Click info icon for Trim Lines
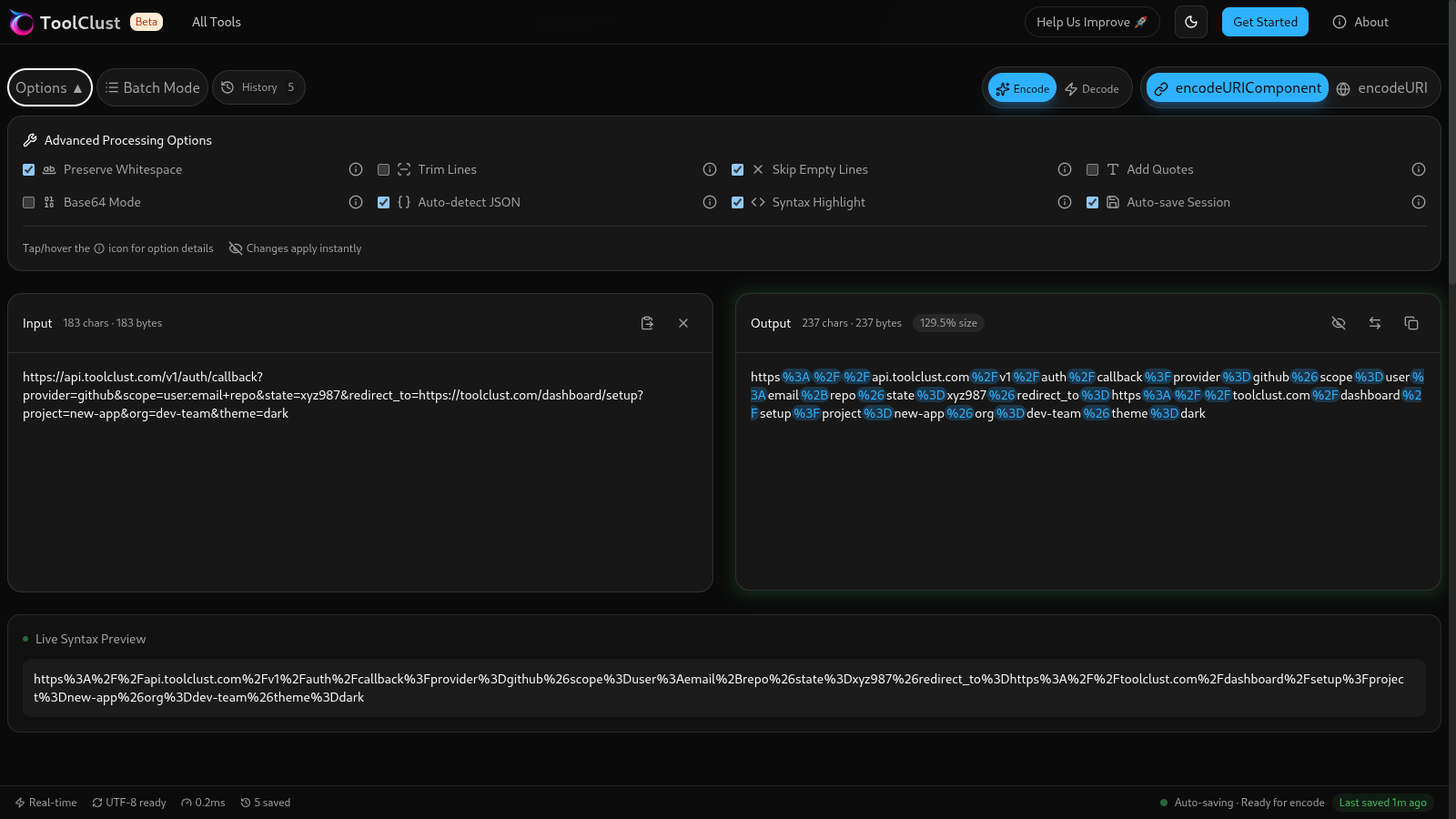The image size is (1456, 819). [x=710, y=169]
